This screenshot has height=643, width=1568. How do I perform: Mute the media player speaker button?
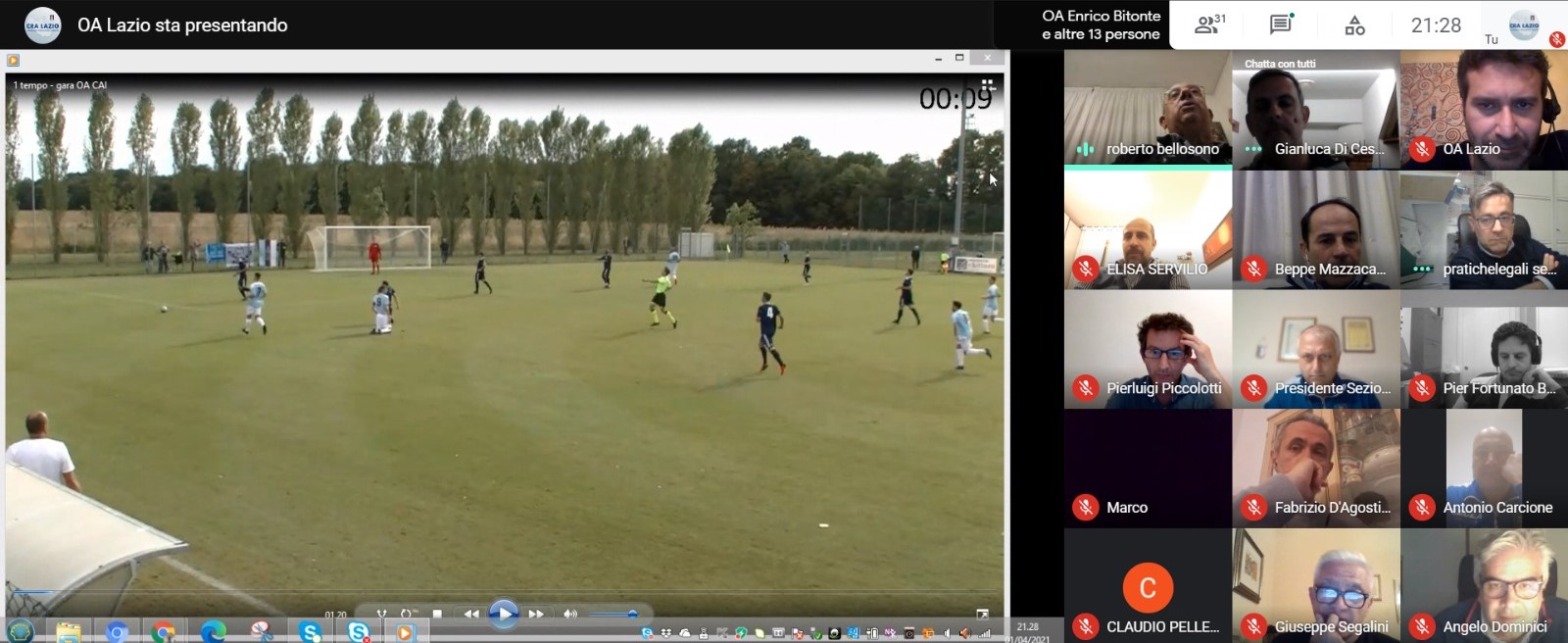[x=570, y=615]
